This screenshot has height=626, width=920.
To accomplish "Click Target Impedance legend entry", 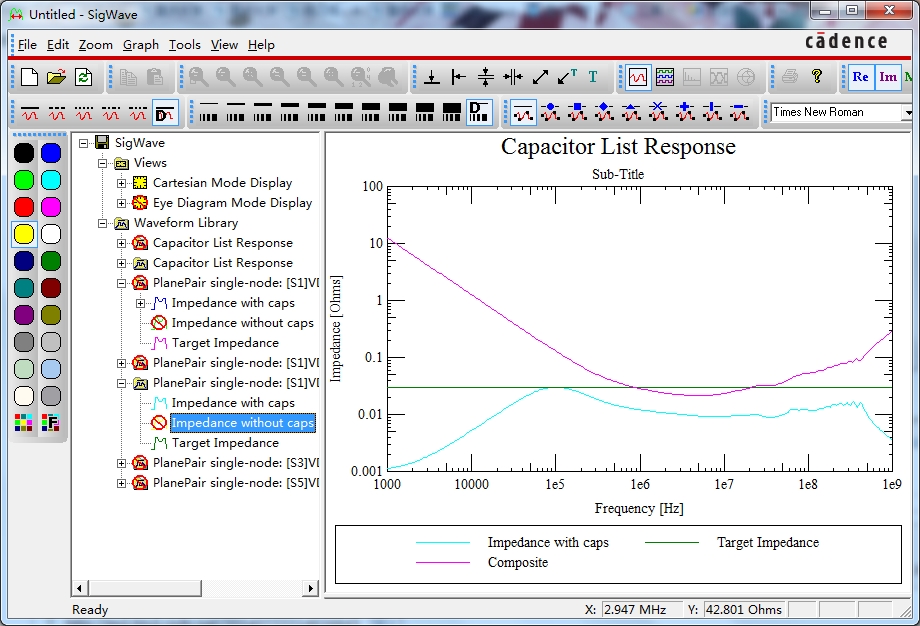I will click(x=767, y=542).
